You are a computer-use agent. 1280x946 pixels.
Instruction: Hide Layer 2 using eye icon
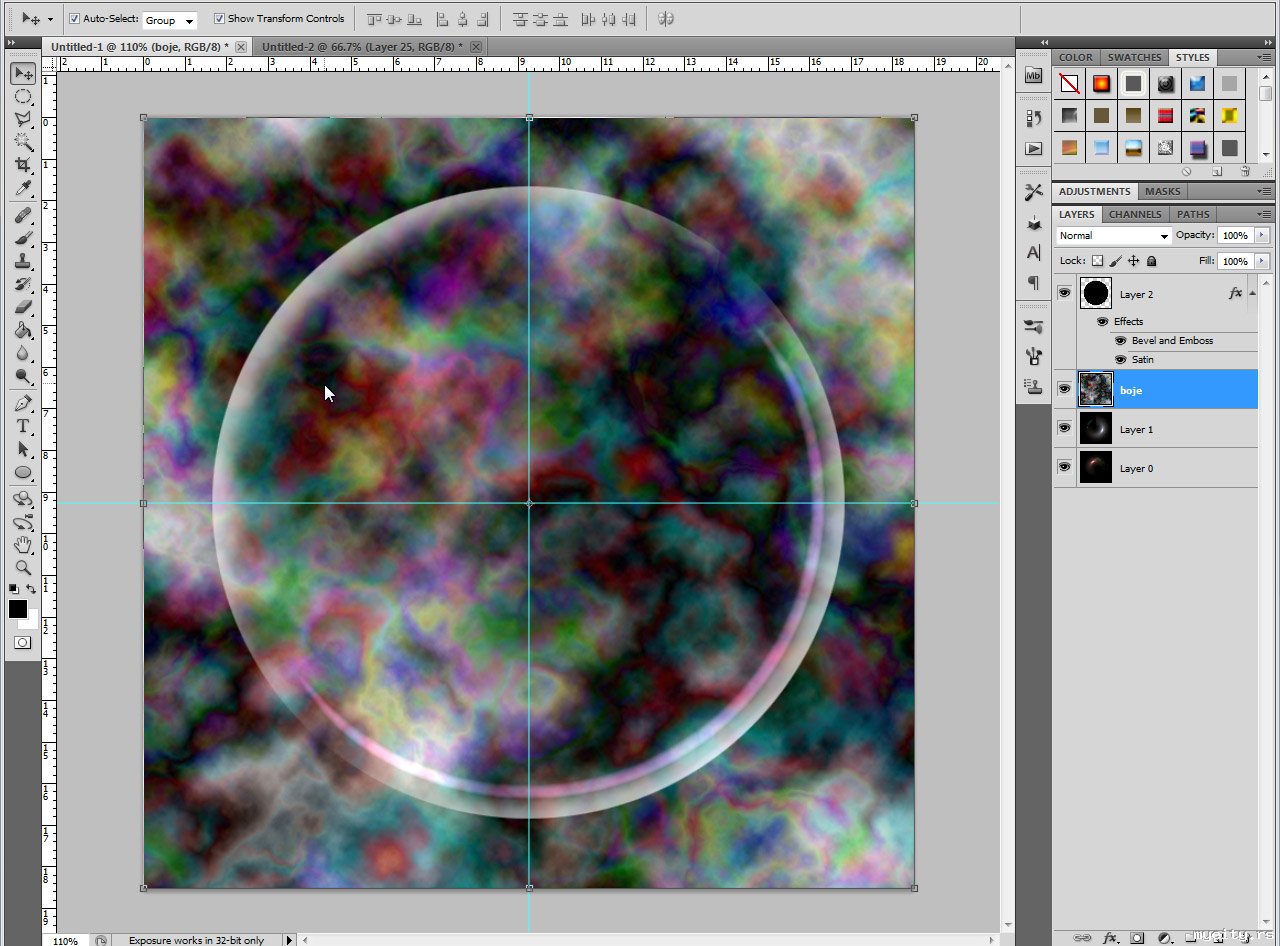tap(1064, 293)
